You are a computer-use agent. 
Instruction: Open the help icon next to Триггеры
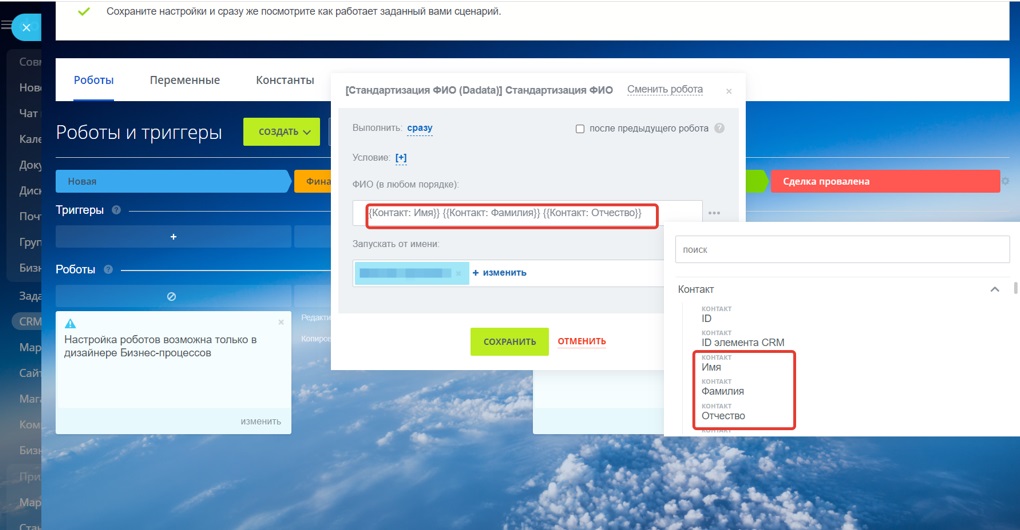coord(116,210)
